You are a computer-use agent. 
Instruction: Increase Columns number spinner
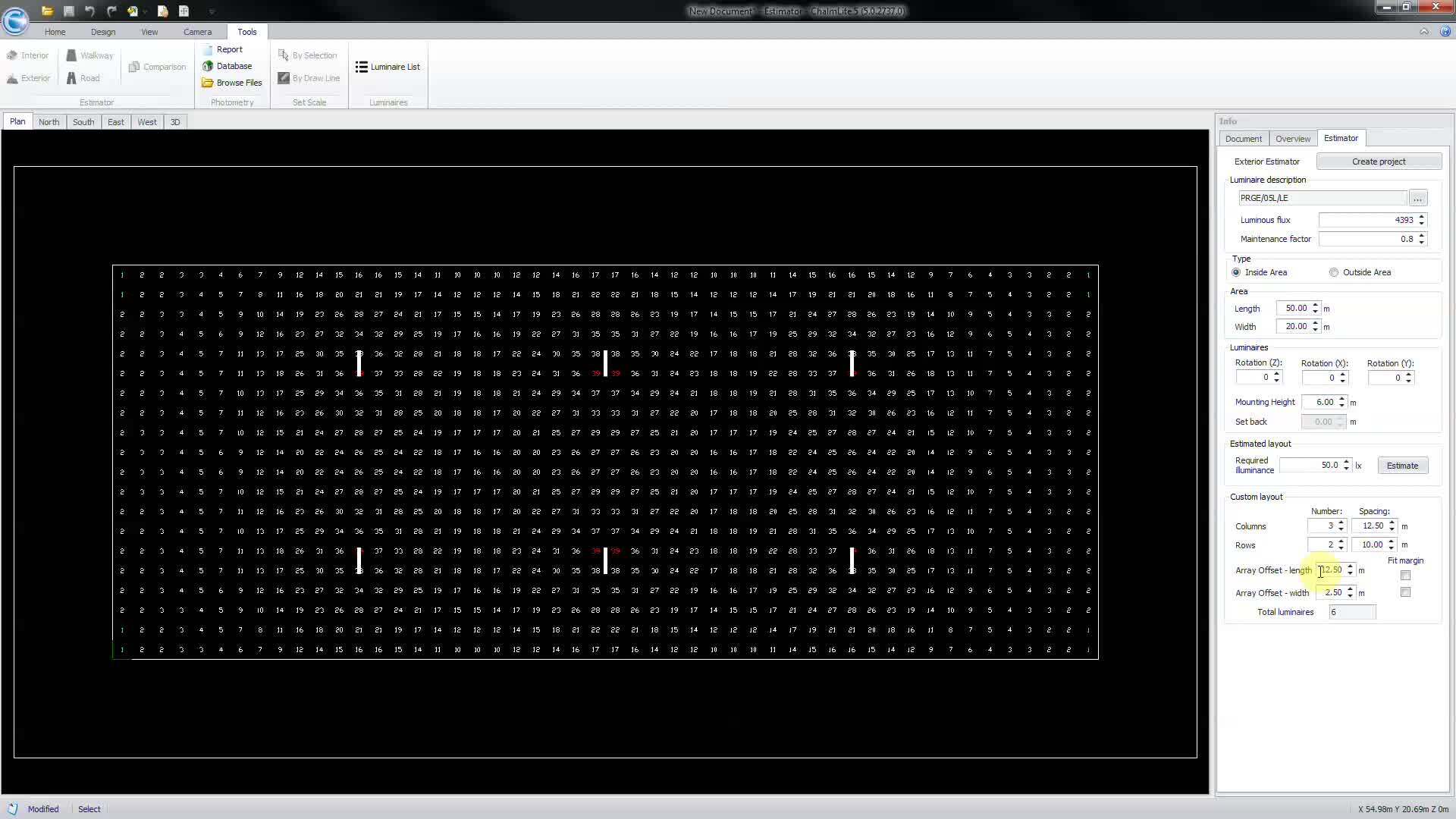(1341, 522)
